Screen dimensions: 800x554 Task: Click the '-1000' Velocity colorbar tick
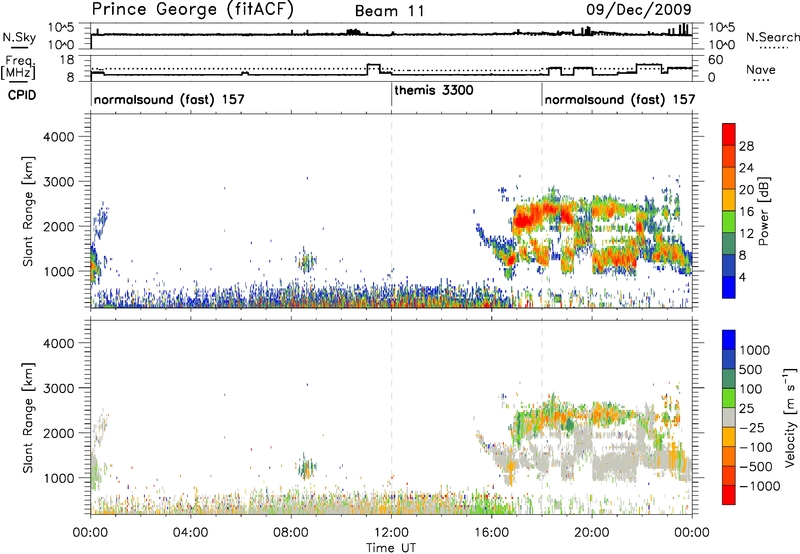[759, 486]
